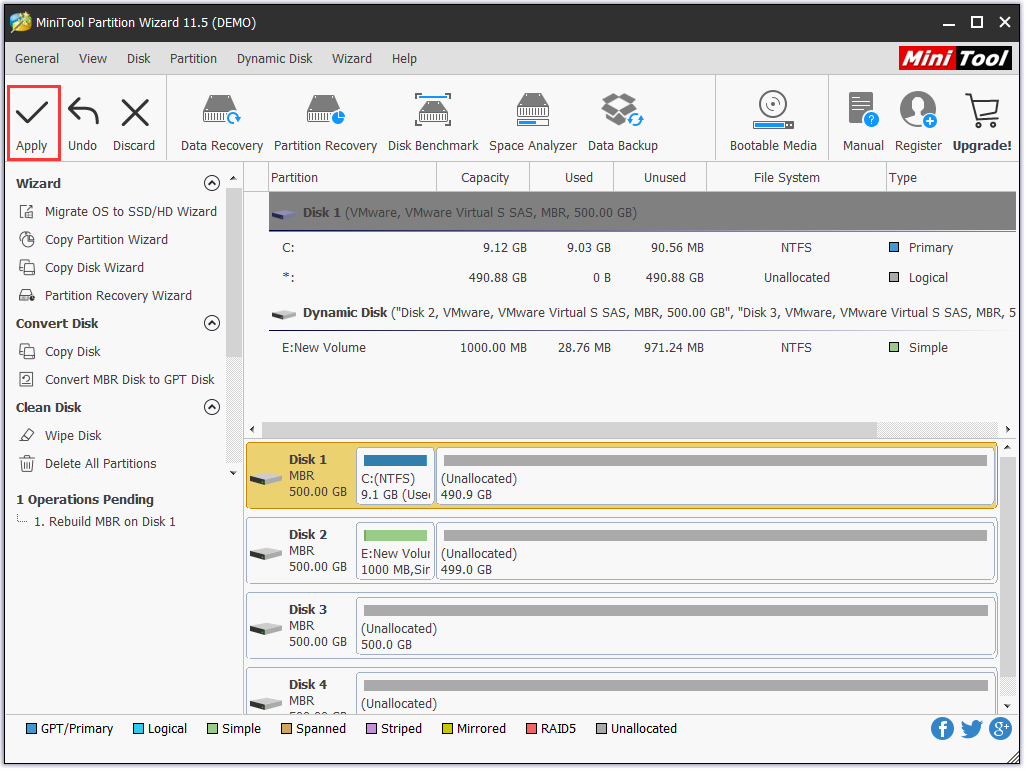Sort by Capacity column header

coord(484,177)
